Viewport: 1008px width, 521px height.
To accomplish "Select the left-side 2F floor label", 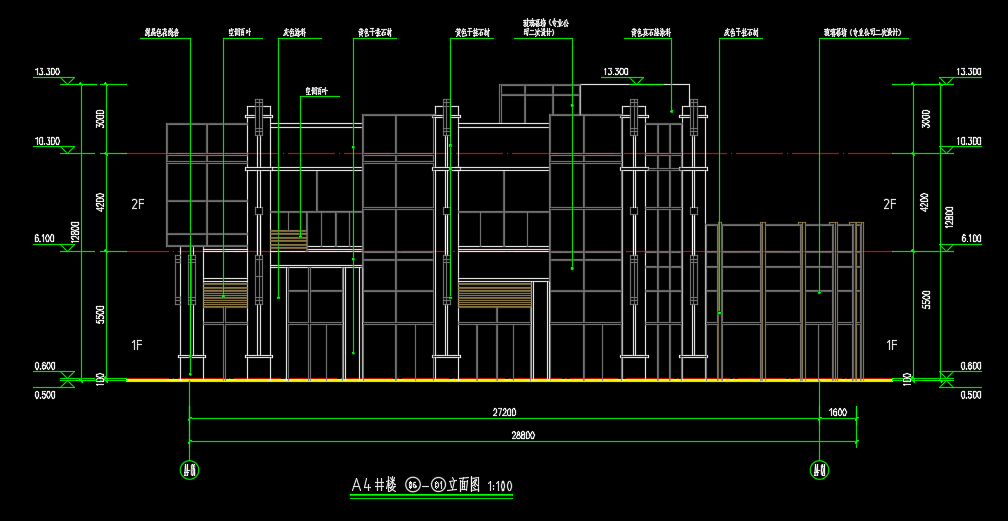I will click(138, 204).
